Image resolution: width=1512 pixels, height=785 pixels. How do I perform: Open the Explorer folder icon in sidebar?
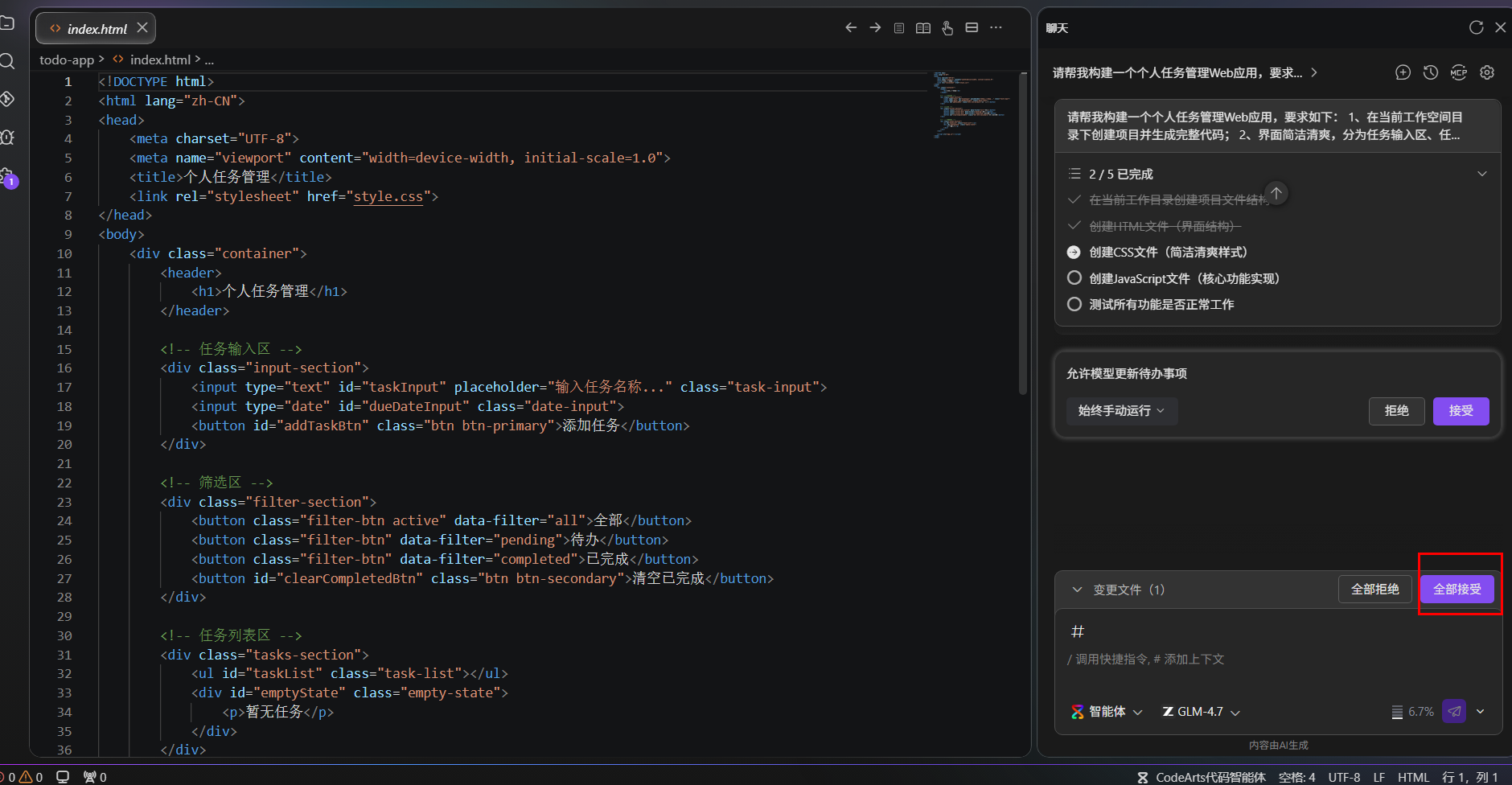pyautogui.click(x=7, y=23)
